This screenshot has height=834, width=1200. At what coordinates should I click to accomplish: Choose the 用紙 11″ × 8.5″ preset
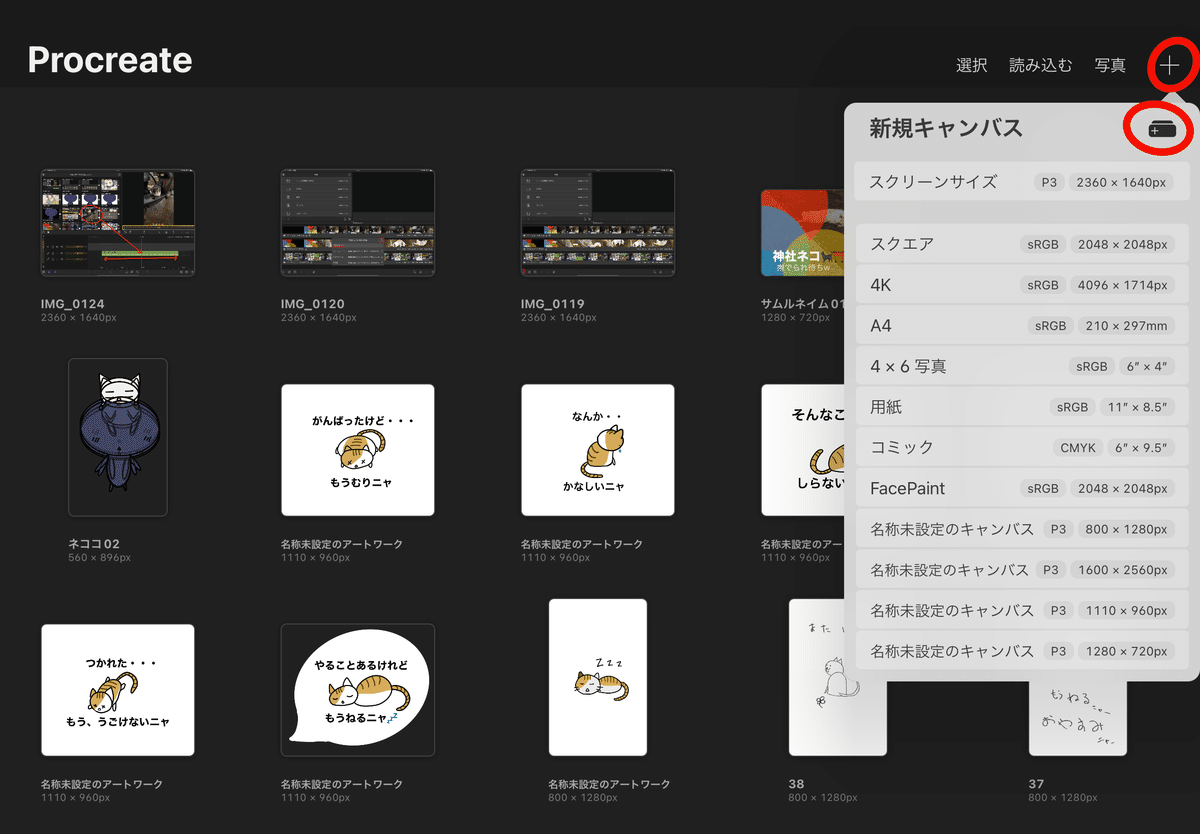coord(1021,407)
